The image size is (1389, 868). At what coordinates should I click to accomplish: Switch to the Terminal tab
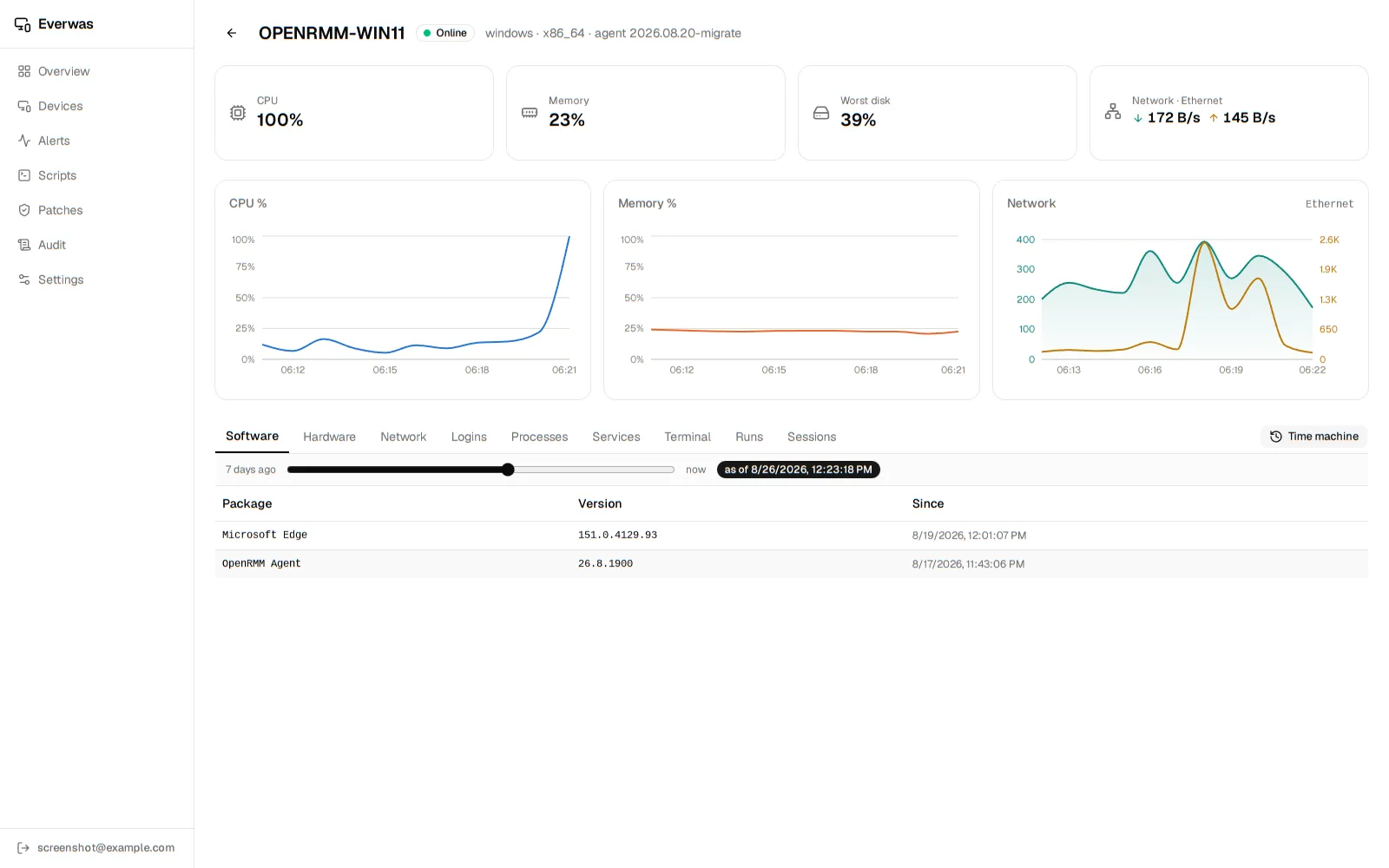tap(688, 437)
